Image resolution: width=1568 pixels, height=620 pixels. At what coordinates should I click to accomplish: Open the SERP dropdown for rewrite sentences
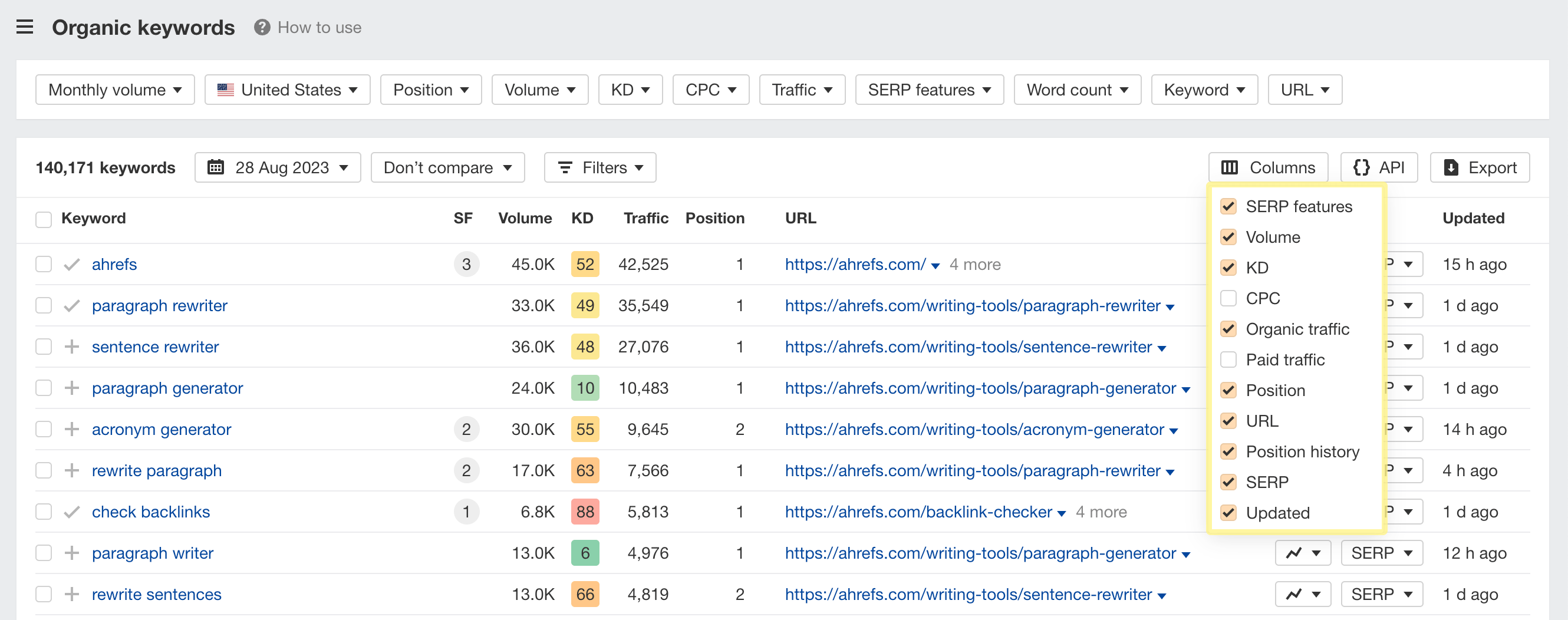(1381, 594)
